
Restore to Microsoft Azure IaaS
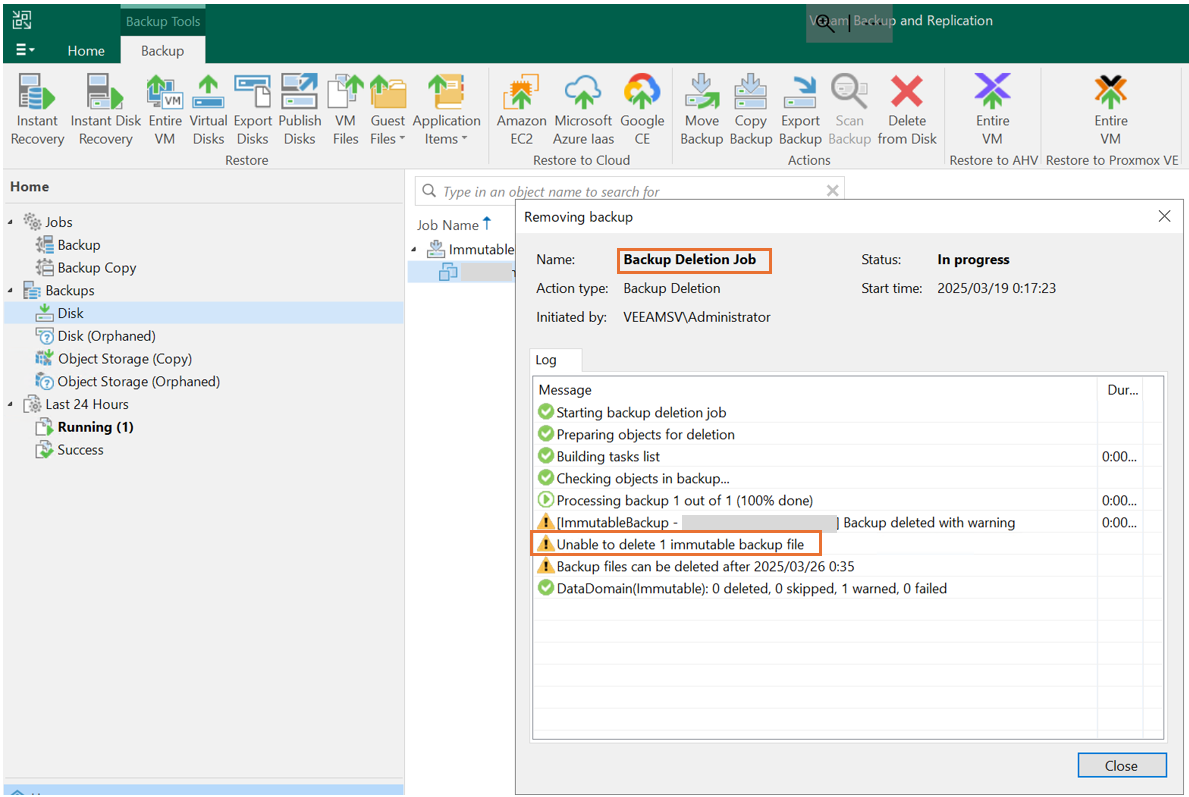(x=583, y=110)
